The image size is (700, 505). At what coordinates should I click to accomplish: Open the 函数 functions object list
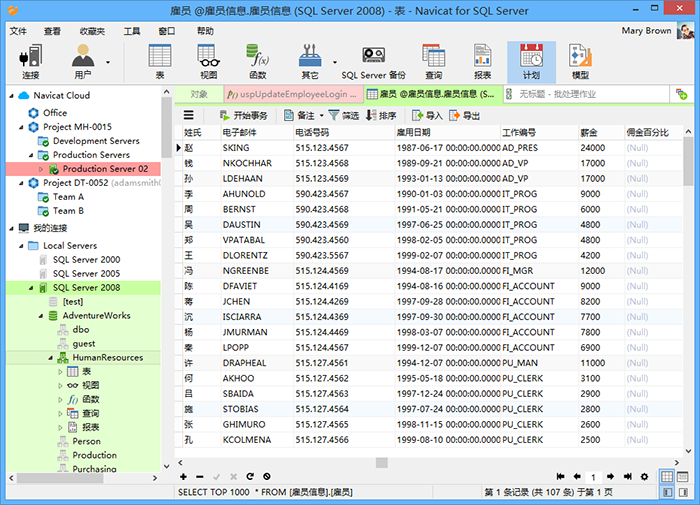point(258,62)
